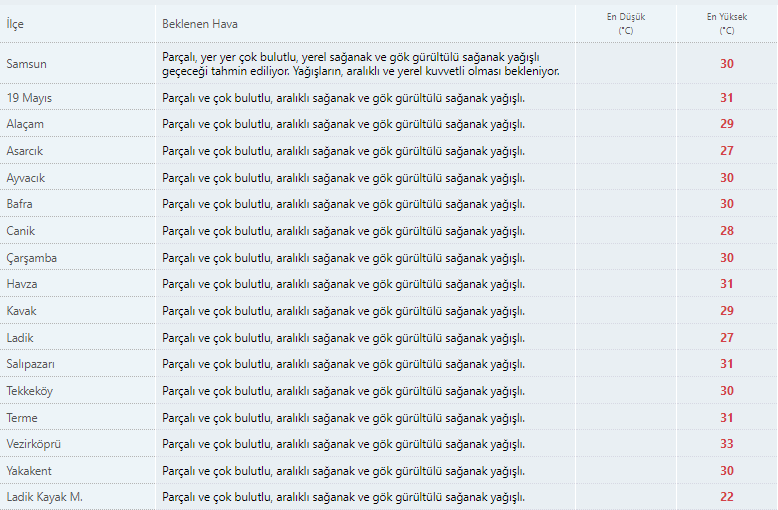Select the Ayvacık district name

tap(25, 178)
